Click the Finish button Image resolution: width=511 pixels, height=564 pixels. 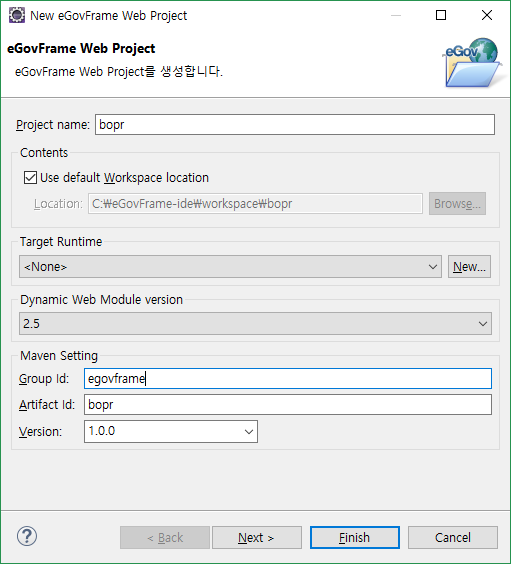point(355,538)
